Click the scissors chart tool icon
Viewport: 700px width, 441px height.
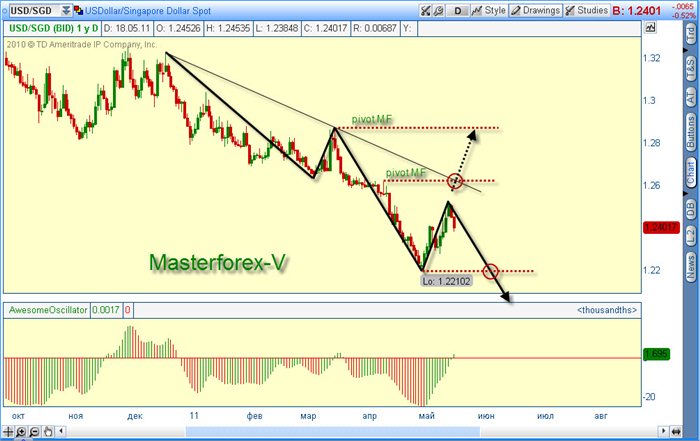click(x=425, y=10)
